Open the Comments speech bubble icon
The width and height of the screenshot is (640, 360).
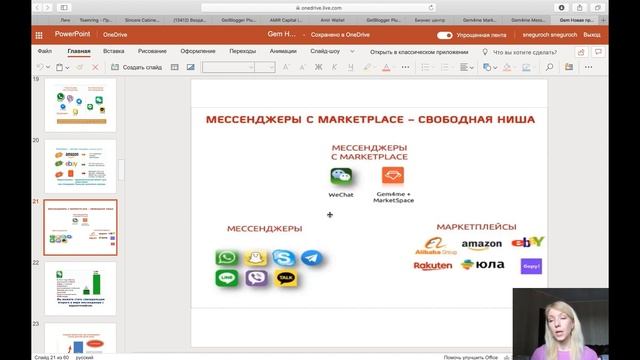(x=598, y=52)
